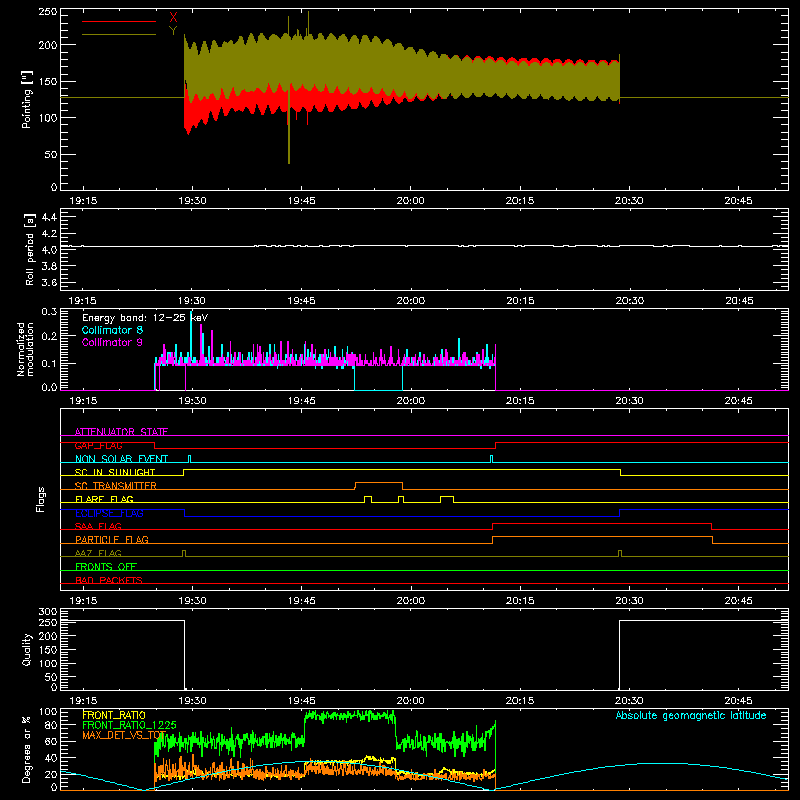Click the green FRONT_RATIO_1225 plateau near 19:50
The image size is (800, 800).
(x=349, y=717)
